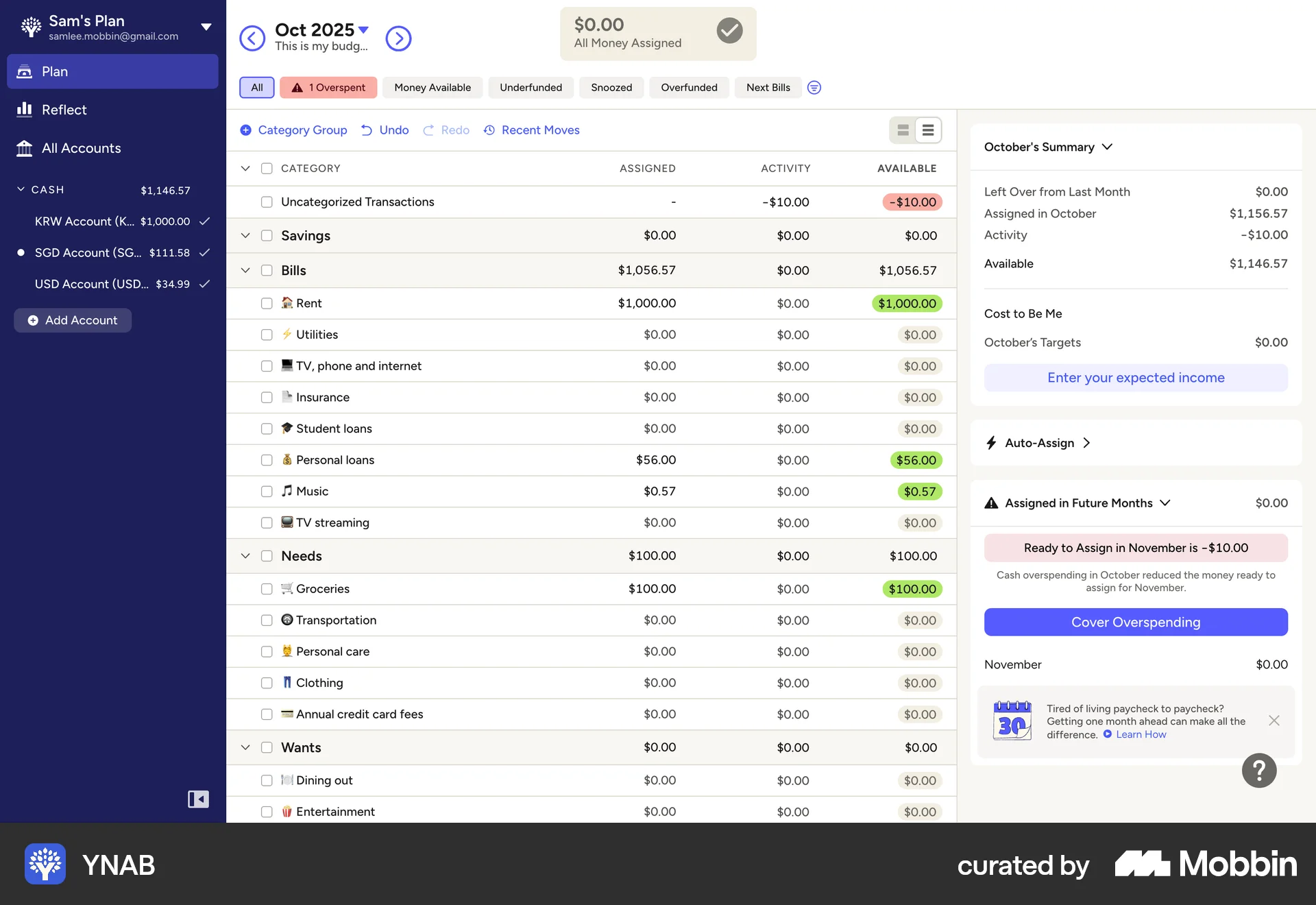Open All Accounts in sidebar
The image size is (1316, 905).
coord(112,148)
